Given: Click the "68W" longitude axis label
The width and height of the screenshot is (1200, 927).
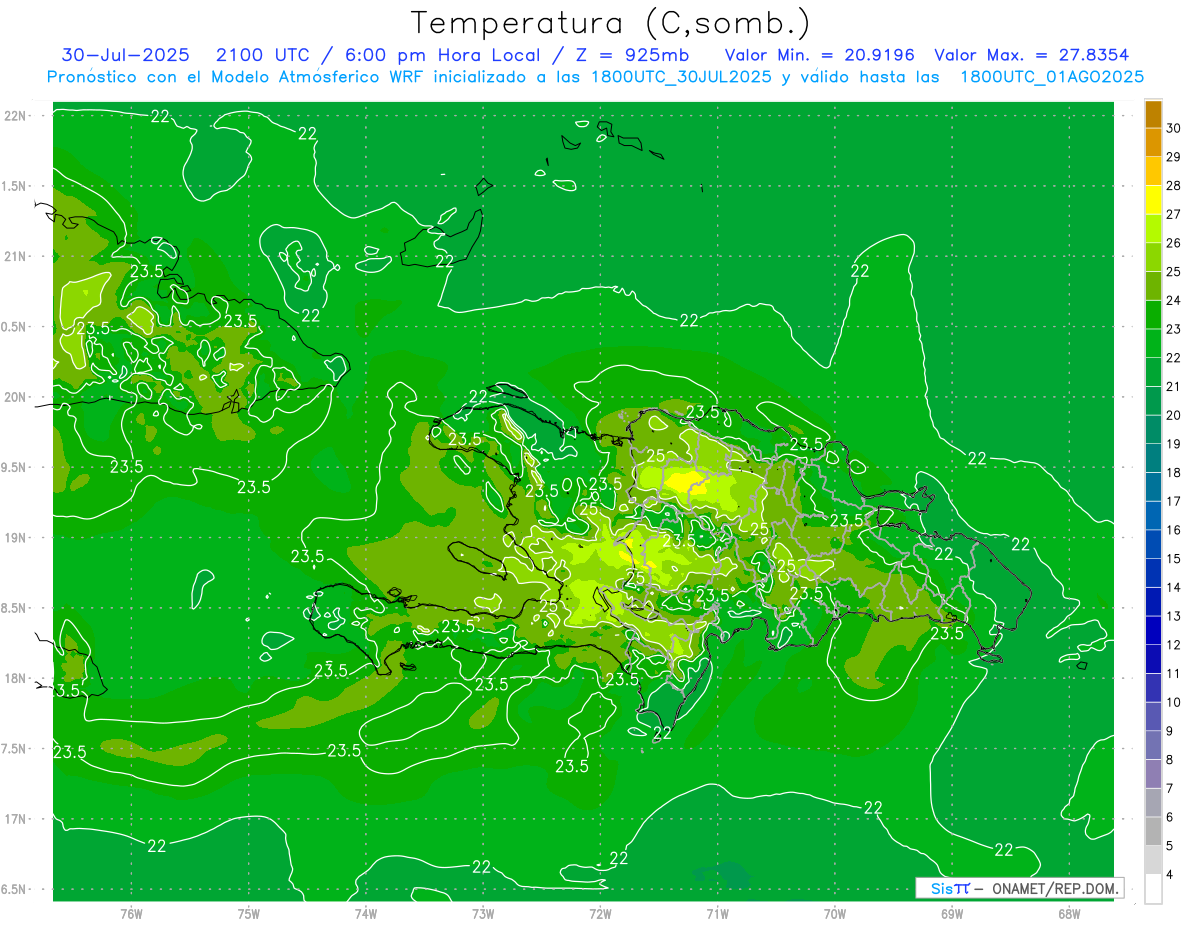Looking at the screenshot, I should tap(1069, 914).
